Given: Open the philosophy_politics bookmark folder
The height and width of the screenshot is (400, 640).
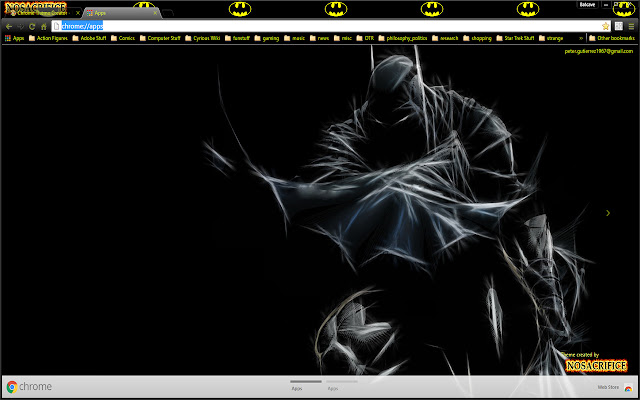Looking at the screenshot, I should tap(403, 38).
